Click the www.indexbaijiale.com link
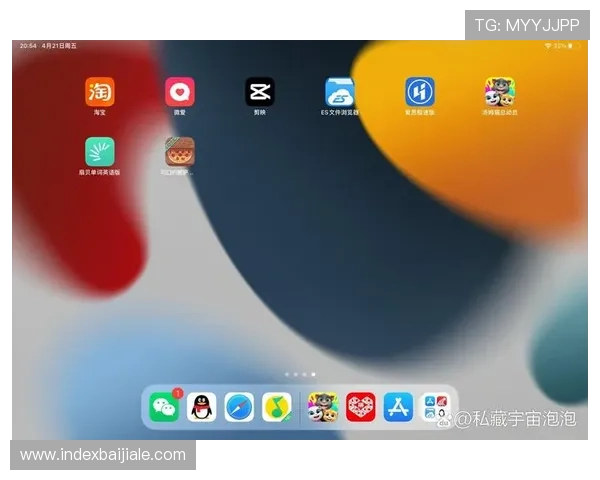 pos(103,455)
